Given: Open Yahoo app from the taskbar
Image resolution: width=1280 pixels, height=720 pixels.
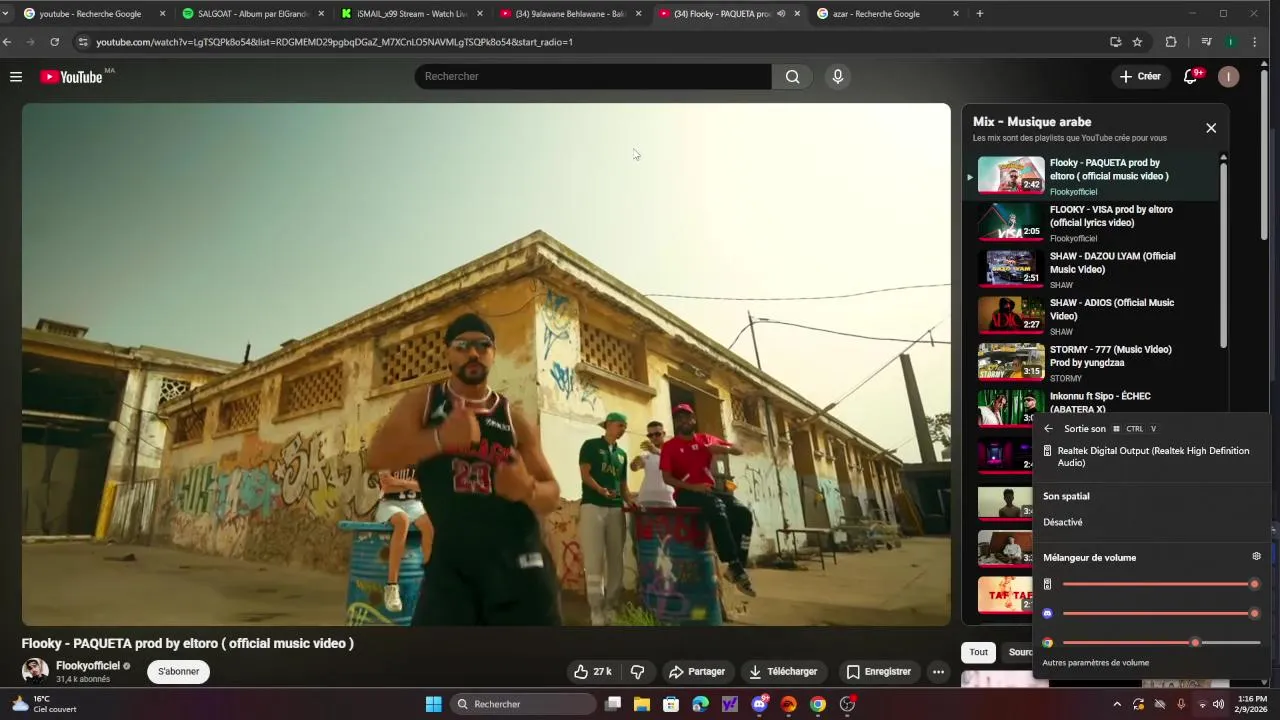Looking at the screenshot, I should pos(730,704).
